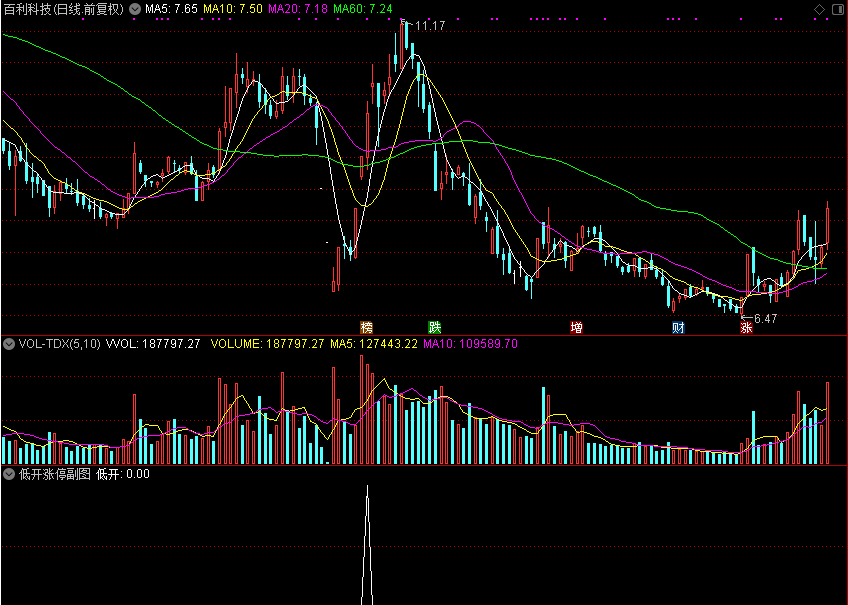Click the 11.17 high price label

coord(430,26)
